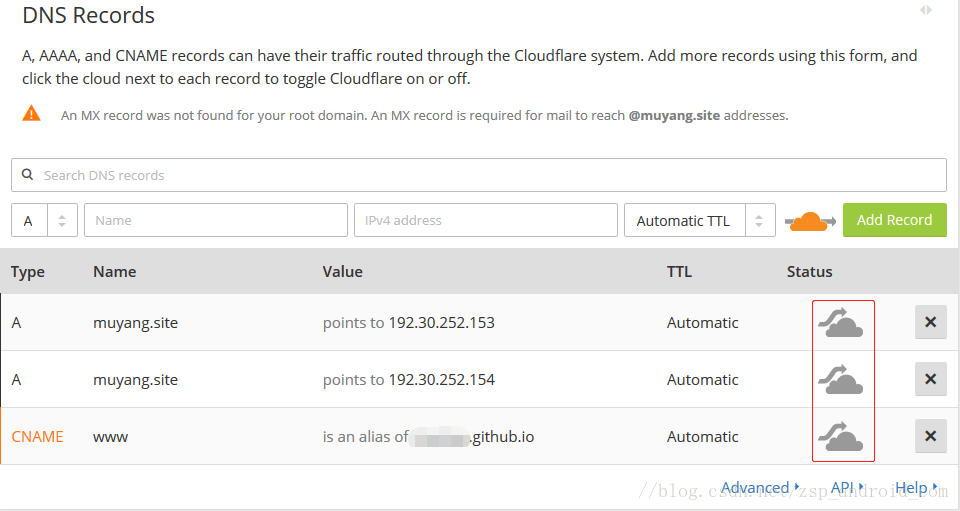Delete the 192.30.252.153 A record
The height and width of the screenshot is (511, 960).
930,323
